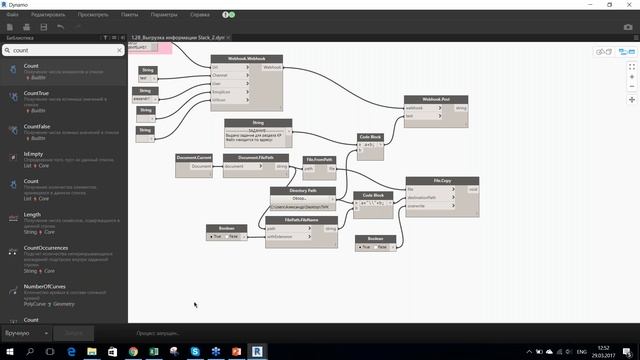Open the Edge browser on taskbar
The image size is (640, 360).
[71, 351]
